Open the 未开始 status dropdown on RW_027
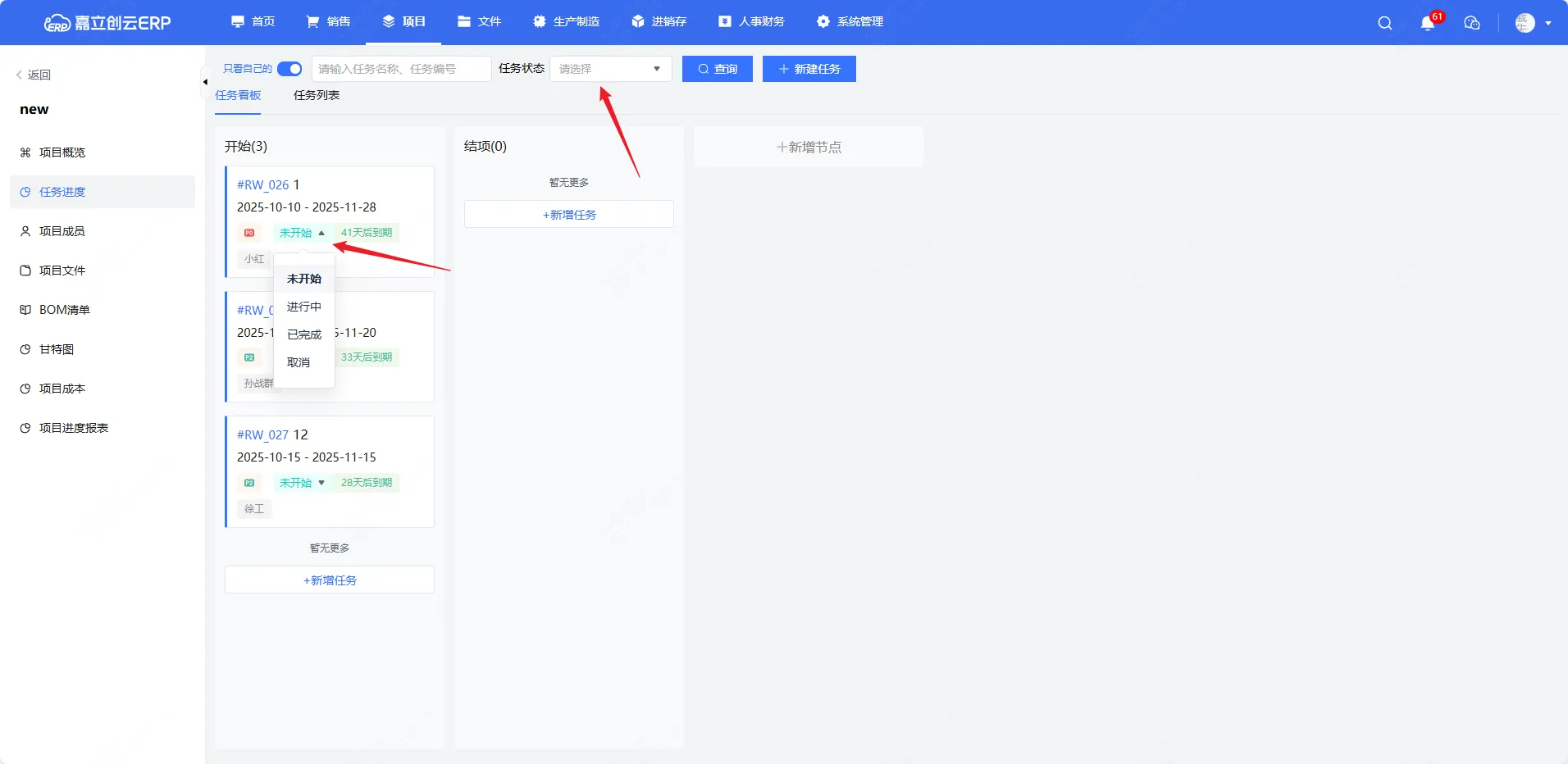Viewport: 1568px width, 764px height. [302, 483]
